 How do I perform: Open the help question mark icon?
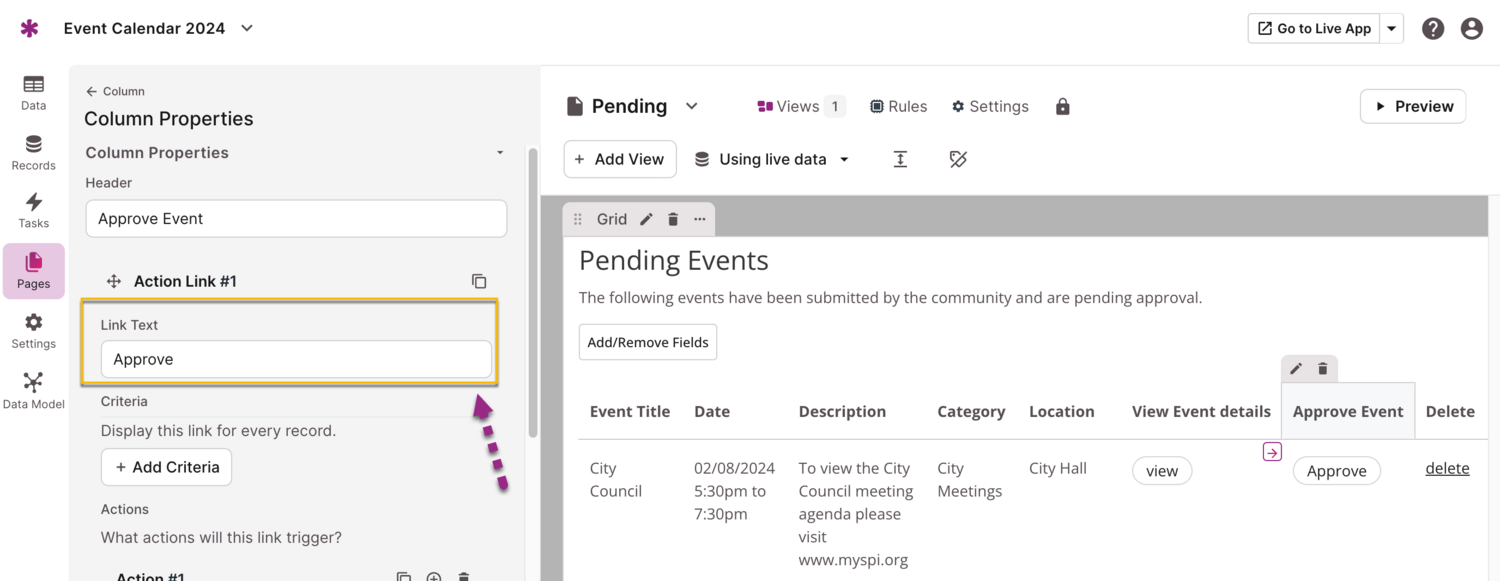pos(1433,28)
